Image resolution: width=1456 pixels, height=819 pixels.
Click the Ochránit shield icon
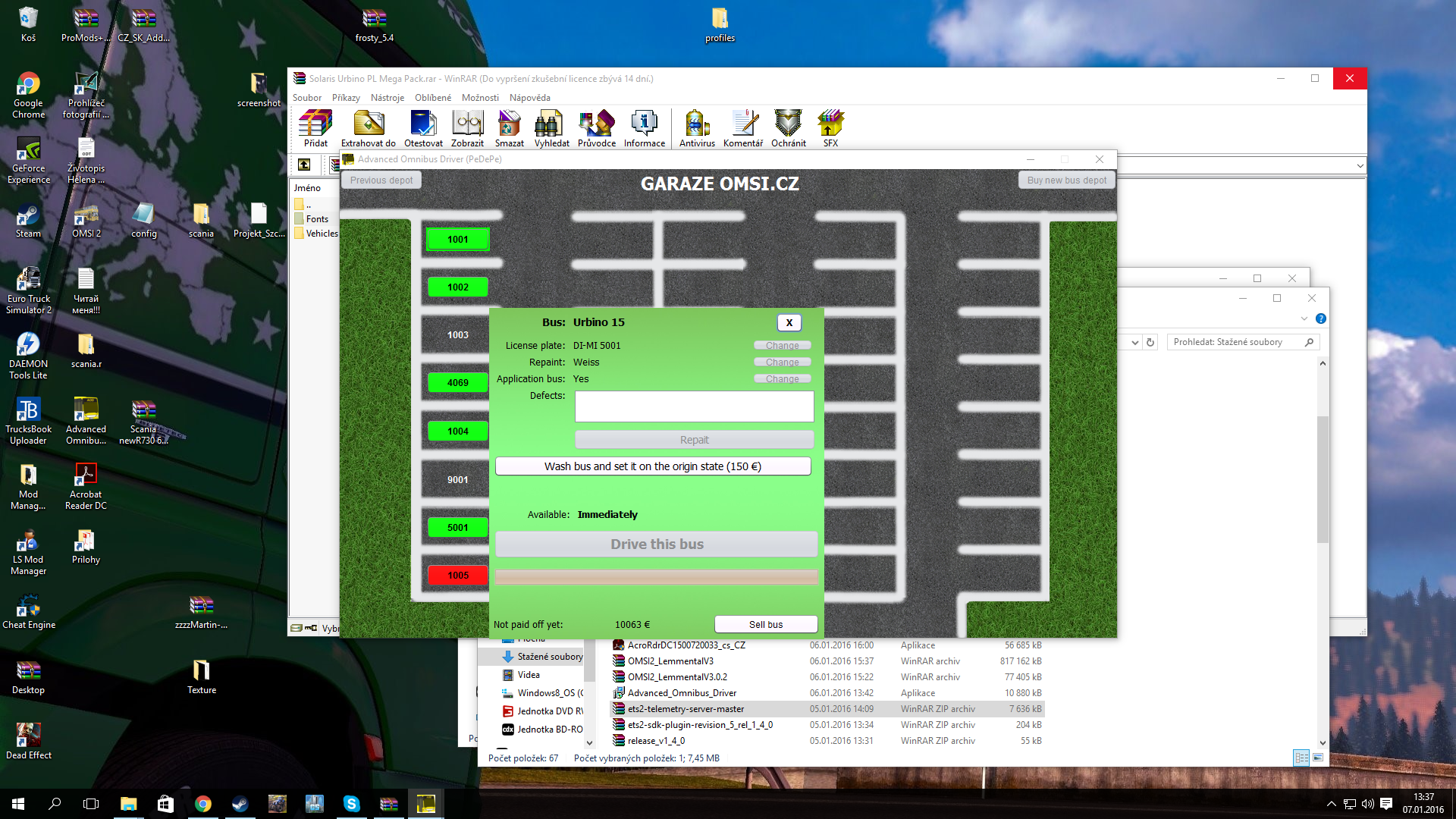pos(788,127)
